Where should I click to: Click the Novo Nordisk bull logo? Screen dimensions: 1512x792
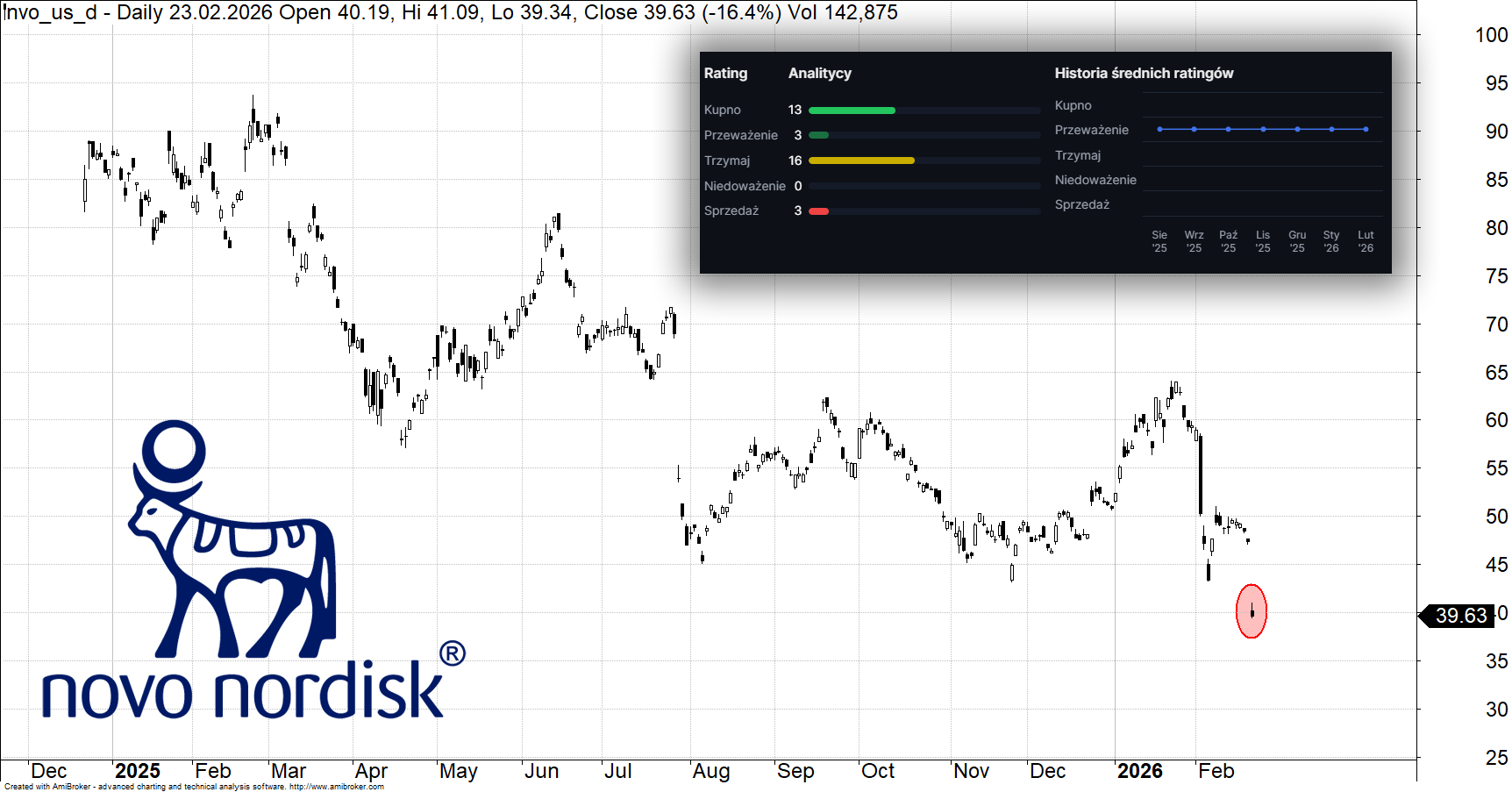click(x=232, y=539)
